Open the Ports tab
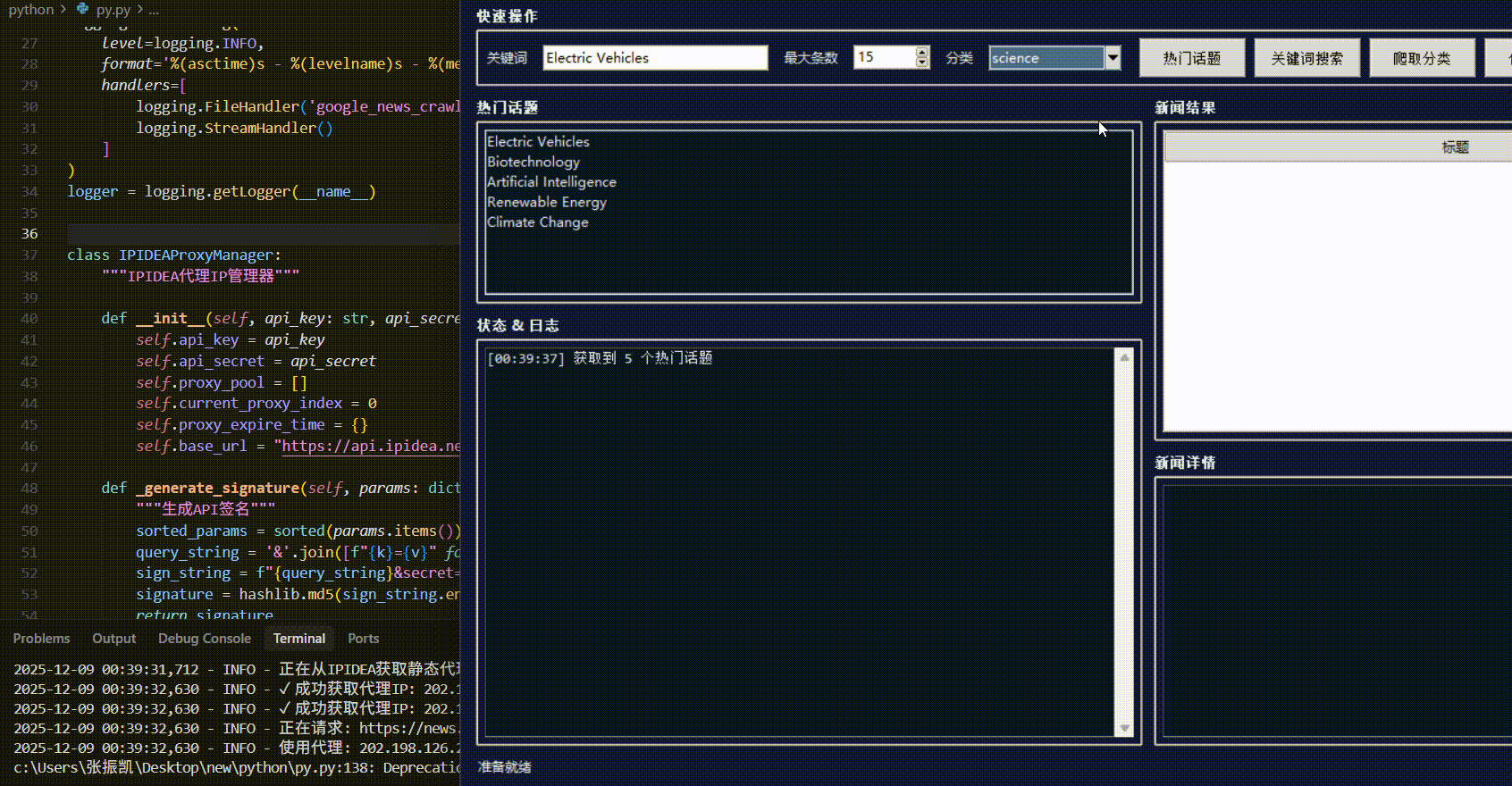1512x786 pixels. pos(363,639)
